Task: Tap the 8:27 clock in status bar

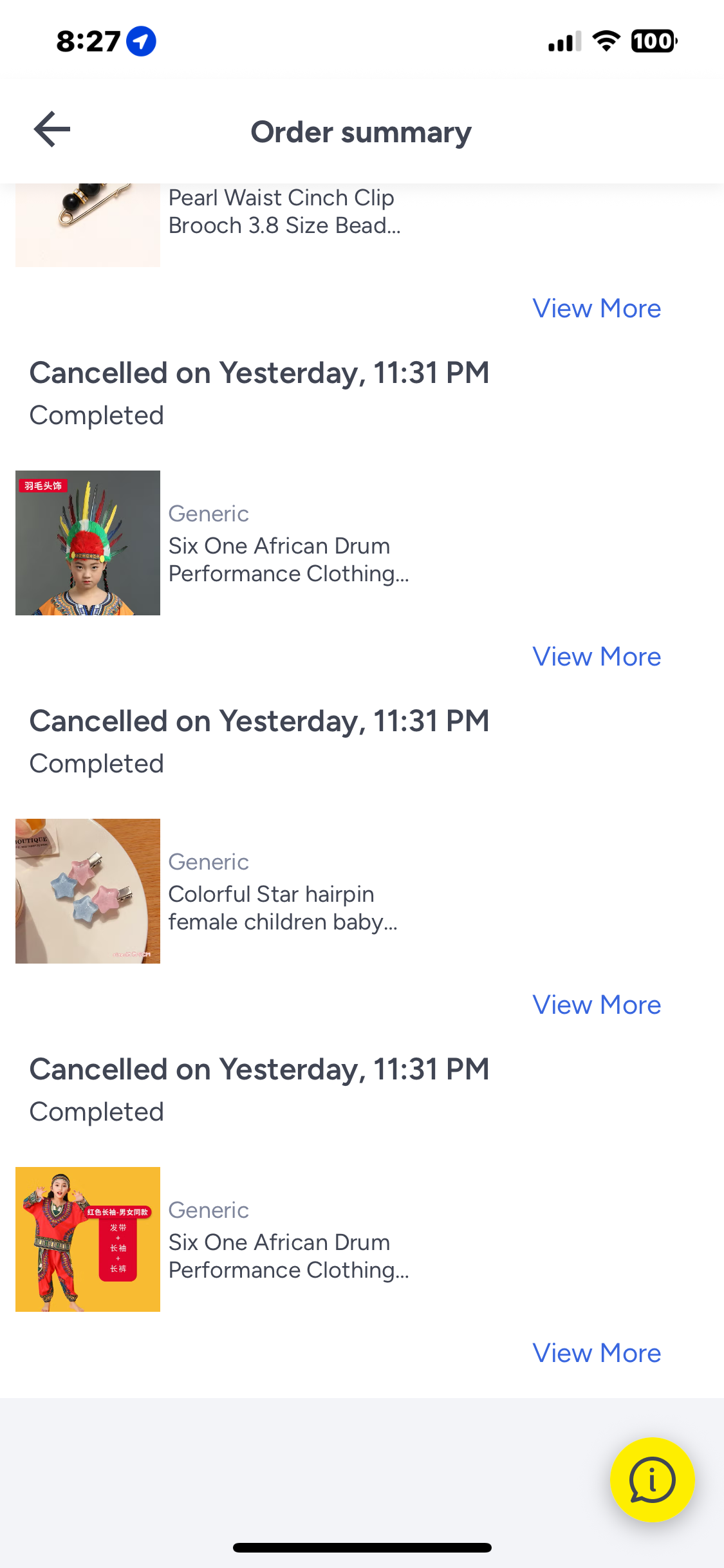Action: 88,41
